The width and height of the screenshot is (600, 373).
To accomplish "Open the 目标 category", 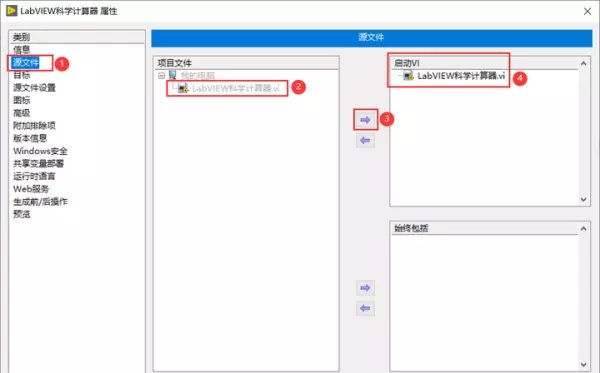I will point(21,75).
